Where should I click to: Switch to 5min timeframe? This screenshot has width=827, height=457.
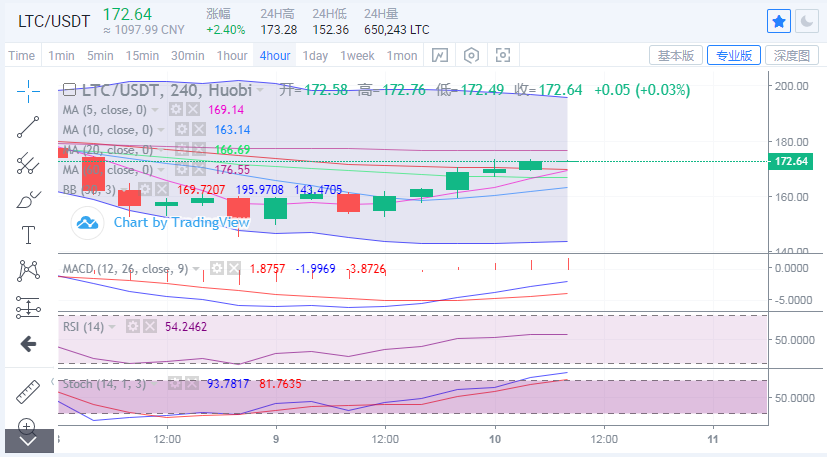point(100,55)
